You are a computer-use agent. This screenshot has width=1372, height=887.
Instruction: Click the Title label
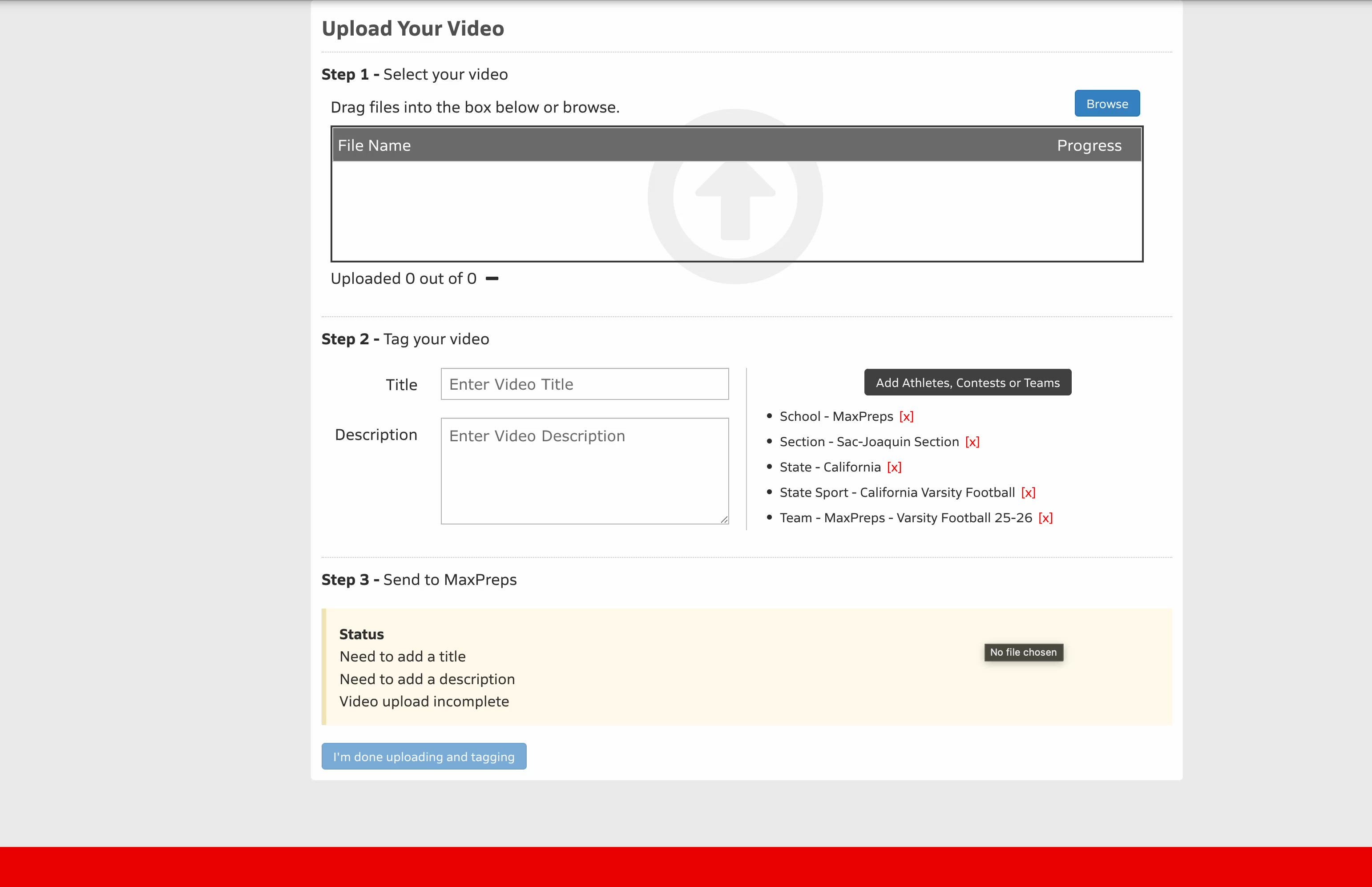tap(401, 385)
